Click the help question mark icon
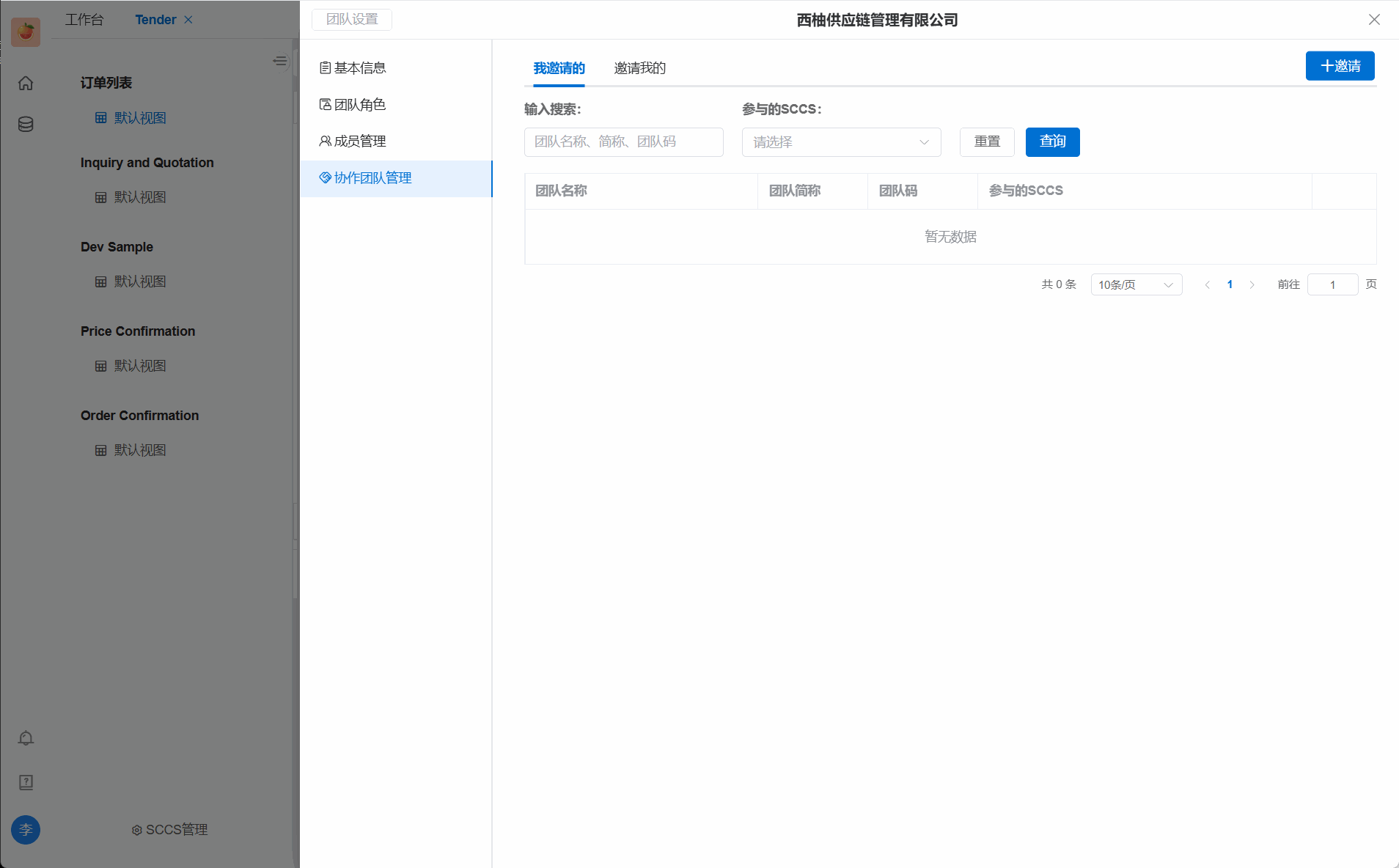The width and height of the screenshot is (1399, 868). [26, 782]
